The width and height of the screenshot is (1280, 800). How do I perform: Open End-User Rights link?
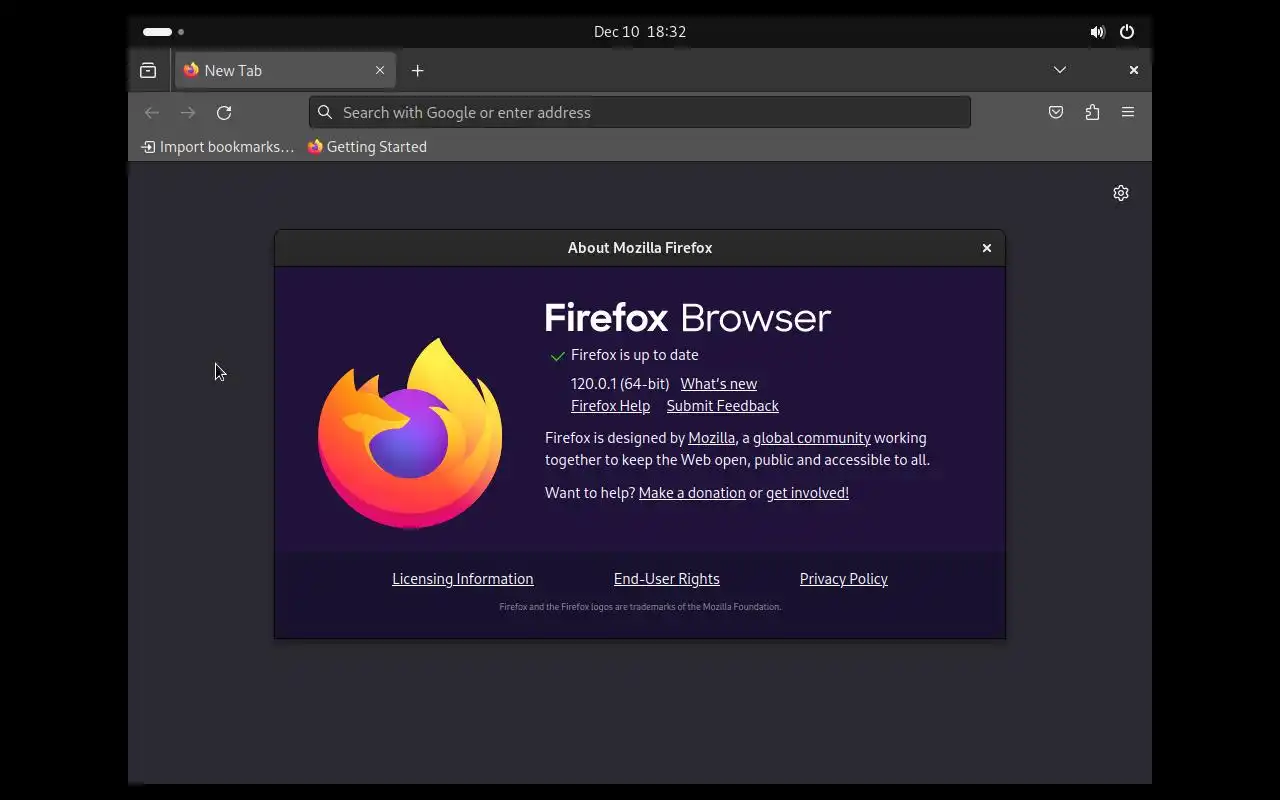pyautogui.click(x=667, y=579)
